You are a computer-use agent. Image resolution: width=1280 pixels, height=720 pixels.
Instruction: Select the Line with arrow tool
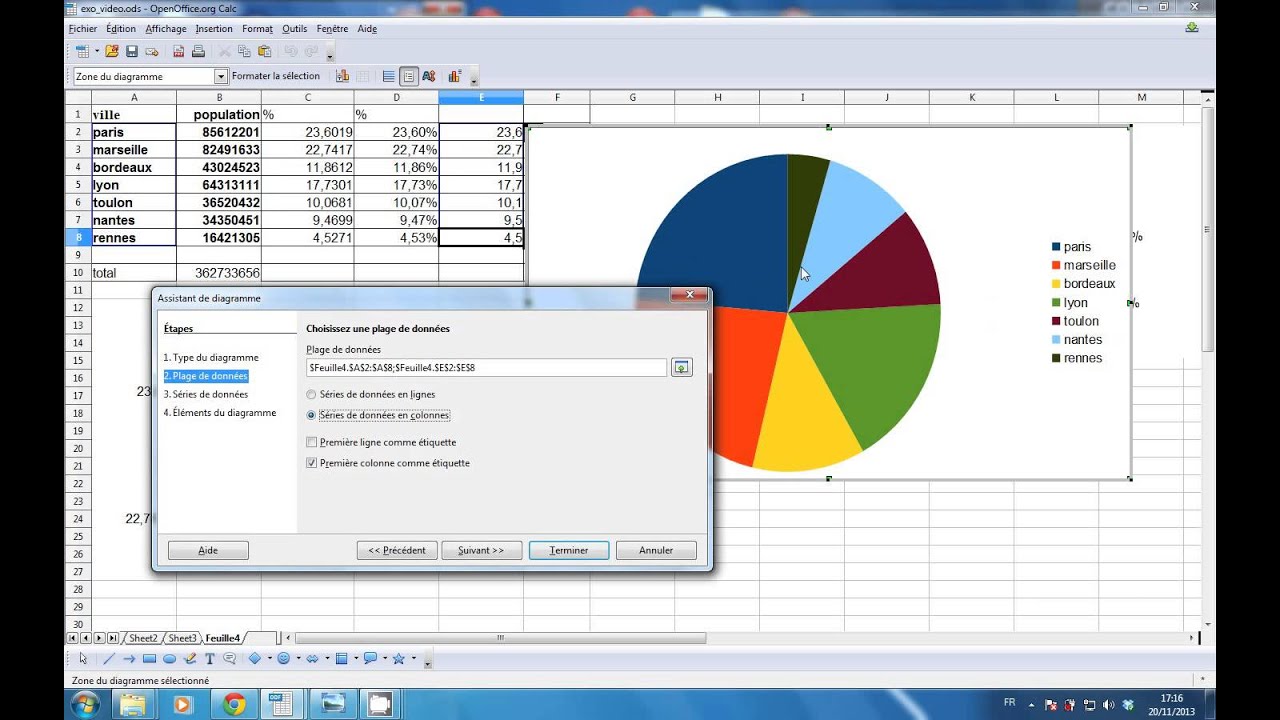(x=129, y=658)
